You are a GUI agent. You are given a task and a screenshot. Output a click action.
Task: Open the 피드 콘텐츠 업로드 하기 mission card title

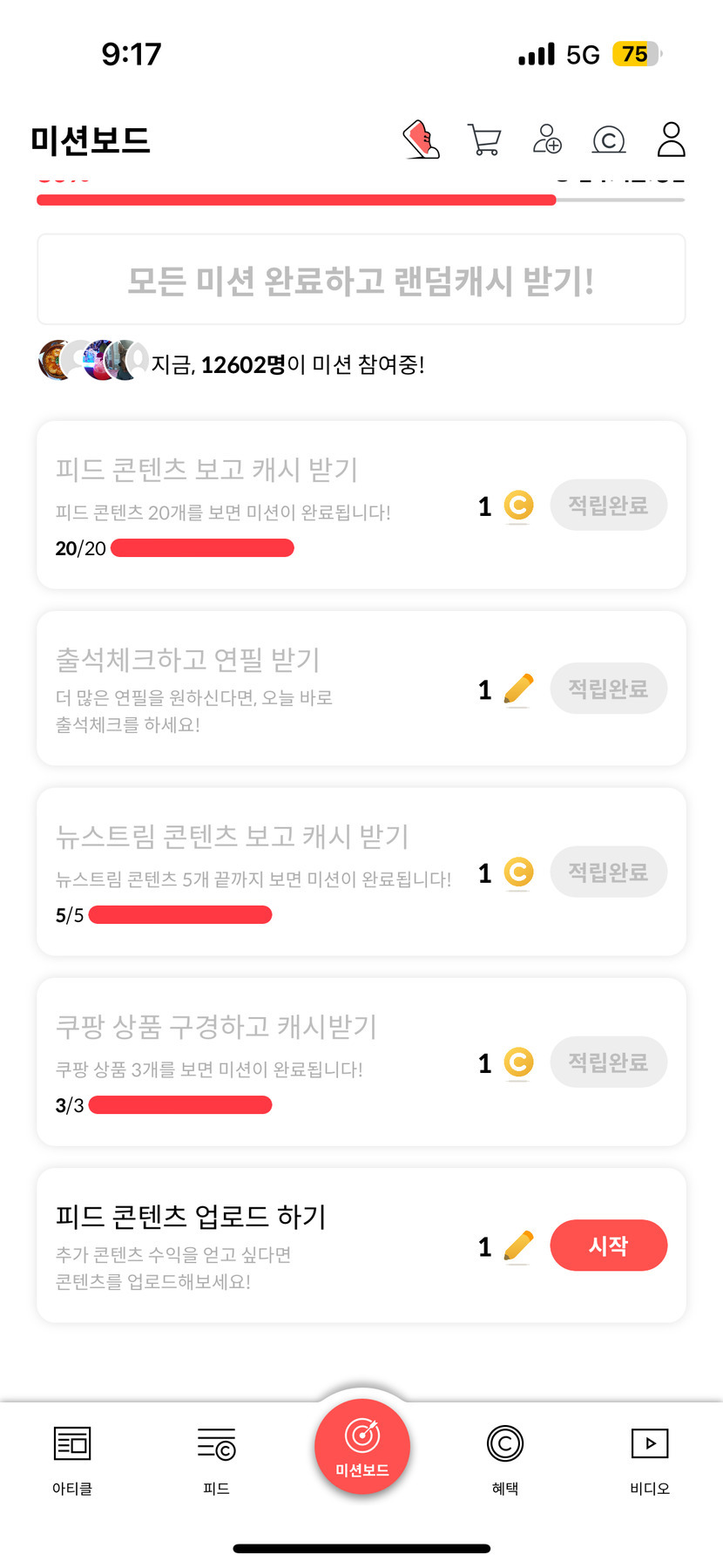(x=191, y=1216)
